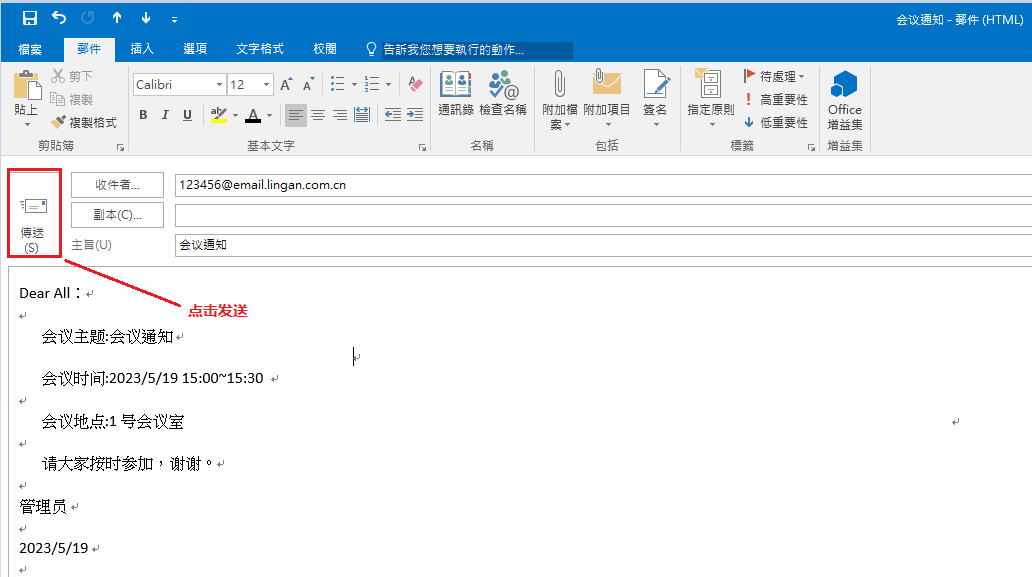The width and height of the screenshot is (1032, 577).
Task: Toggle bold formatting
Action: pos(143,115)
